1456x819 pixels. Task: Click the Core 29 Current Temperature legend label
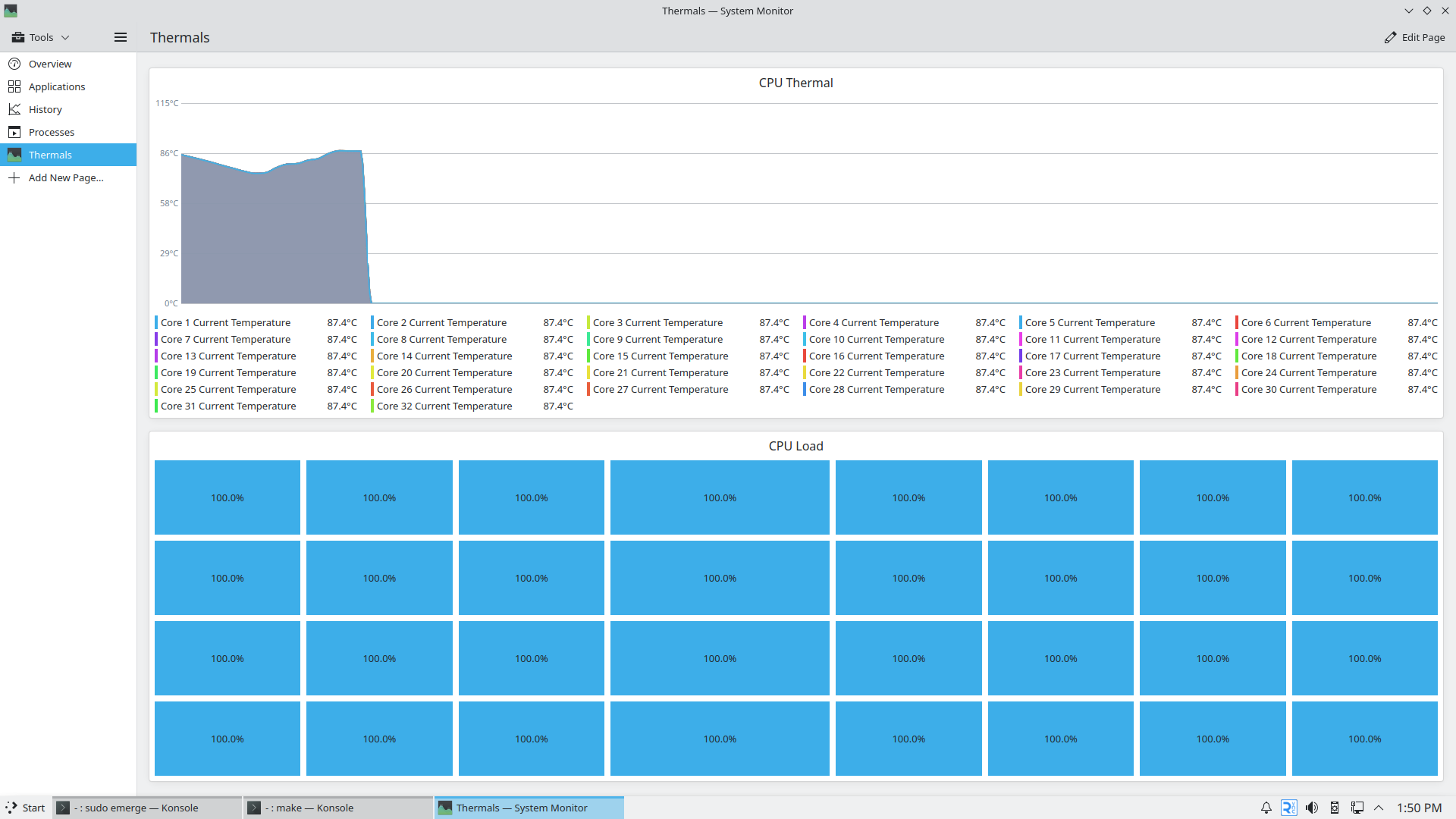click(x=1093, y=389)
